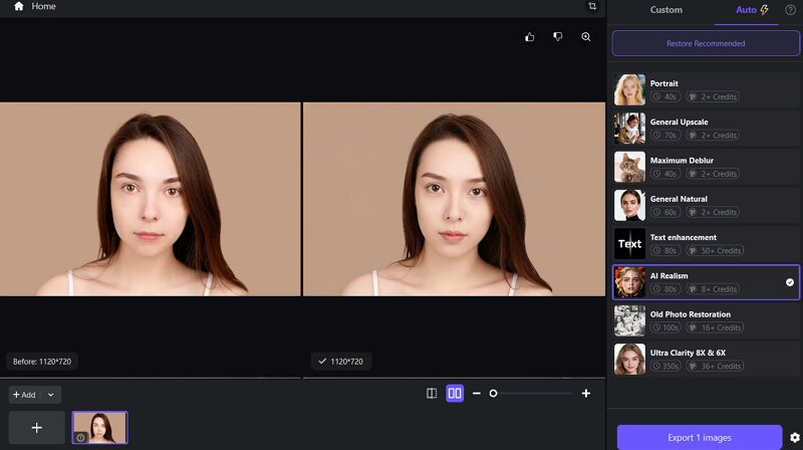Viewport: 803px width, 450px height.
Task: Select the Portrait model
Action: (706, 90)
